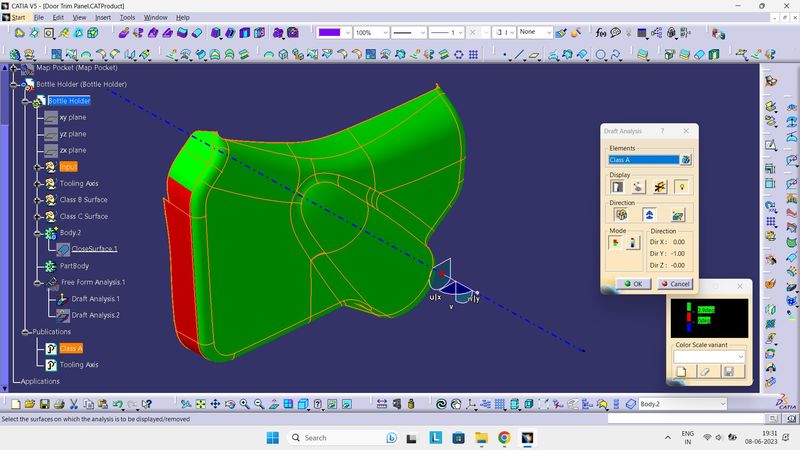This screenshot has width=800, height=450.
Task: Collapse the Bottle Holder product node
Action: click(14, 84)
